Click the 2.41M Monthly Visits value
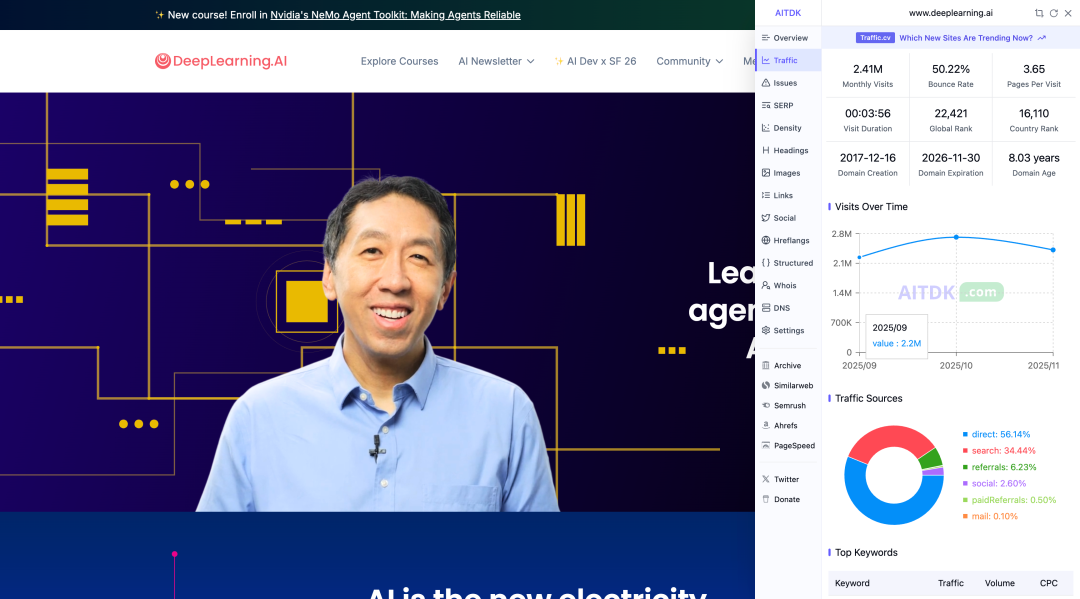The height and width of the screenshot is (599, 1080). (868, 70)
